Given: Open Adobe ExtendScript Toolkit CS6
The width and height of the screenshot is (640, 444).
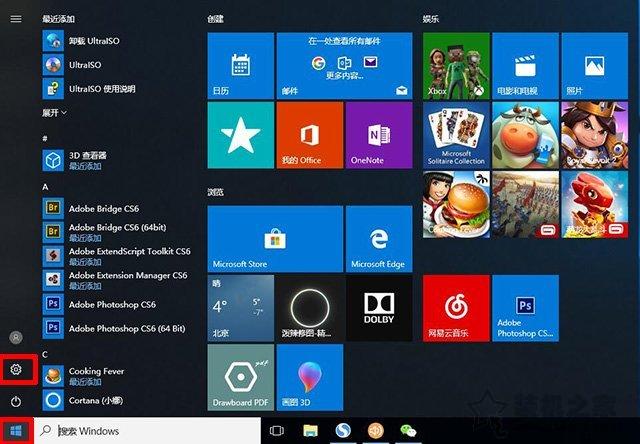Looking at the screenshot, I should click(x=116, y=256).
